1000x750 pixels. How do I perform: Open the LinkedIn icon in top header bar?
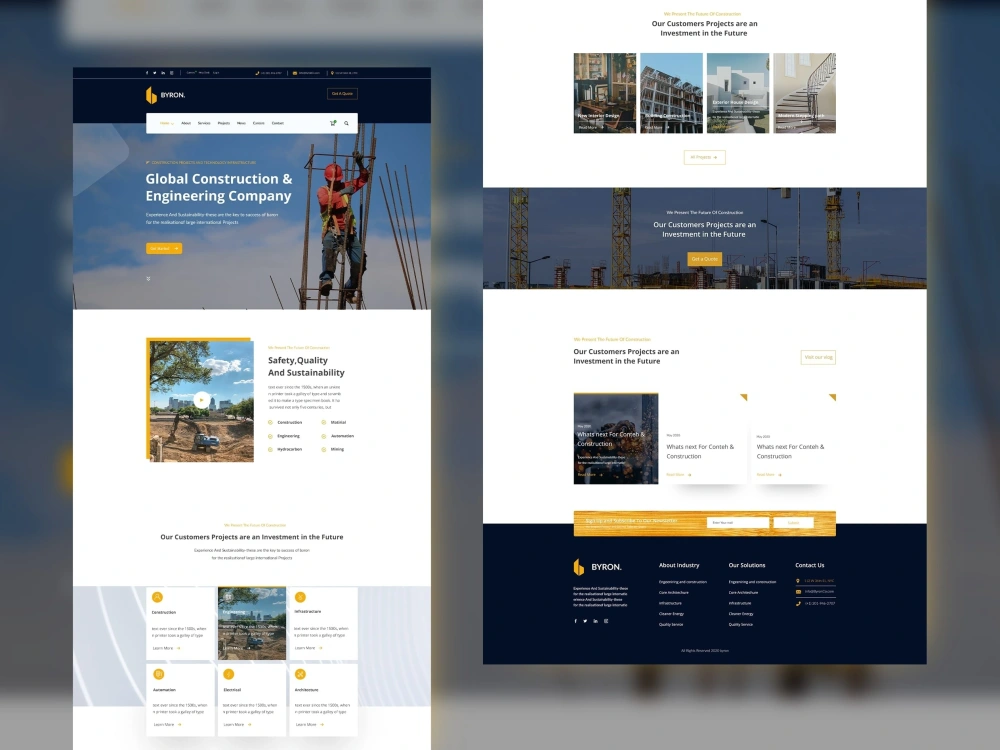[163, 73]
